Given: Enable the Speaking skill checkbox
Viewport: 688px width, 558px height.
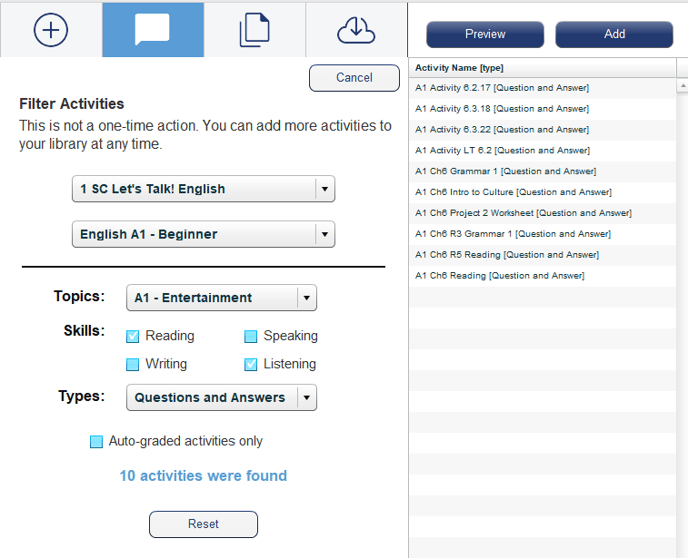Looking at the screenshot, I should 251,336.
